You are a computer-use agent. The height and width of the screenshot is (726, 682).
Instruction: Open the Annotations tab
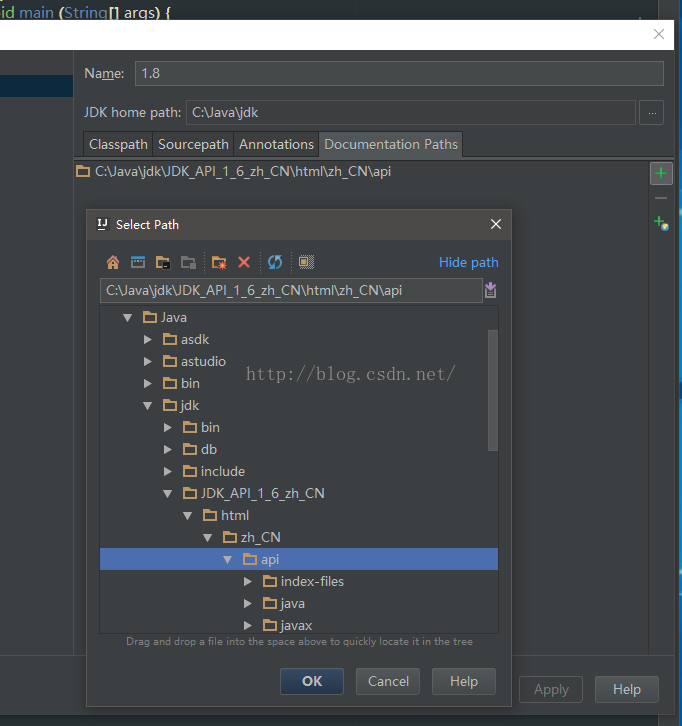276,144
